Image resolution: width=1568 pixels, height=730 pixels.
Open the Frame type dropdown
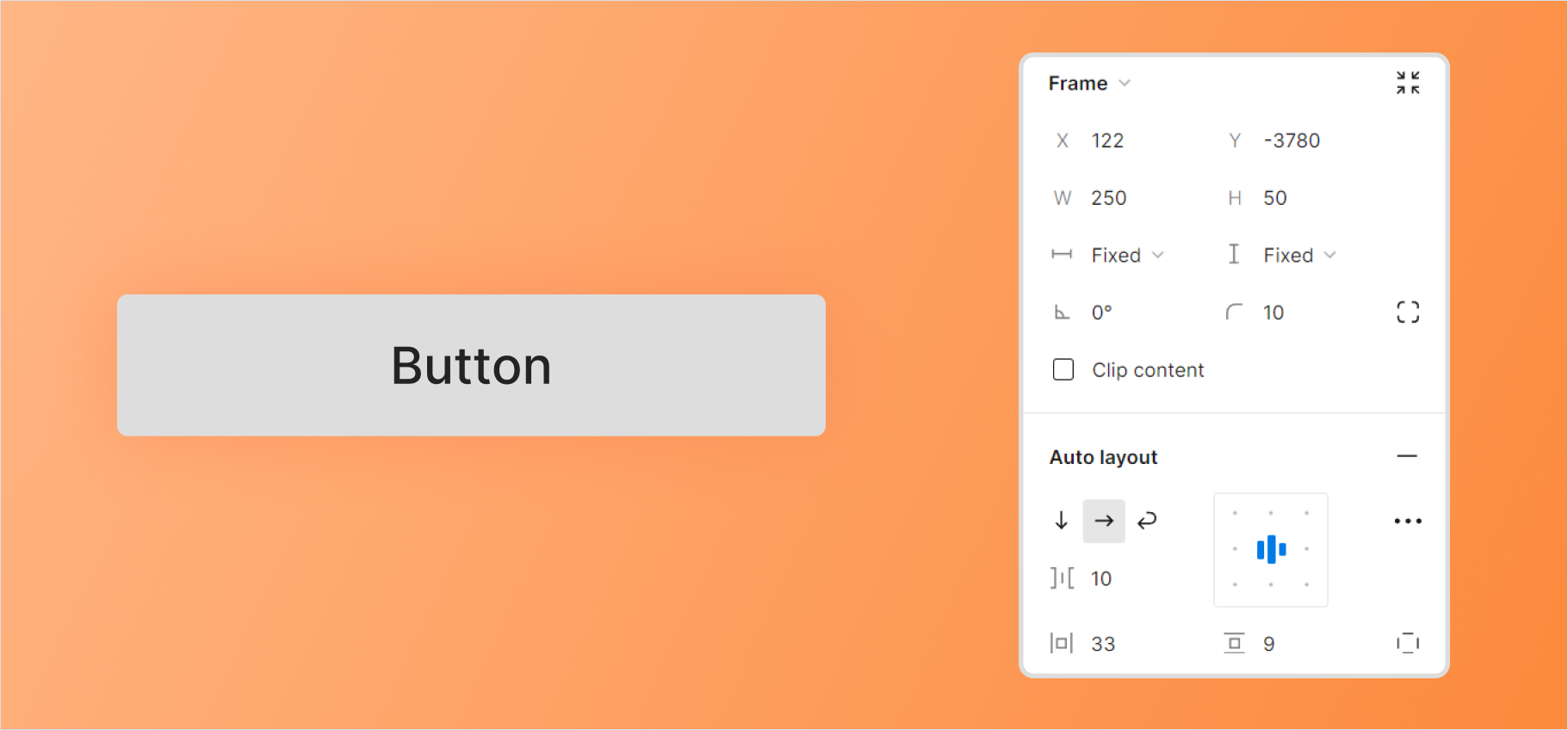click(1089, 84)
